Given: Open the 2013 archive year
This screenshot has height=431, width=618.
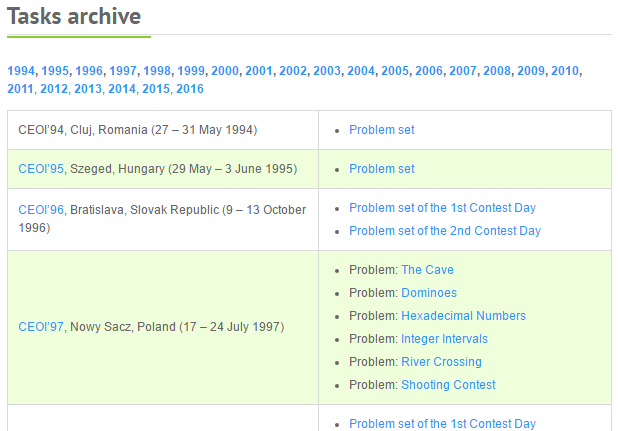Looking at the screenshot, I should coord(88,89).
